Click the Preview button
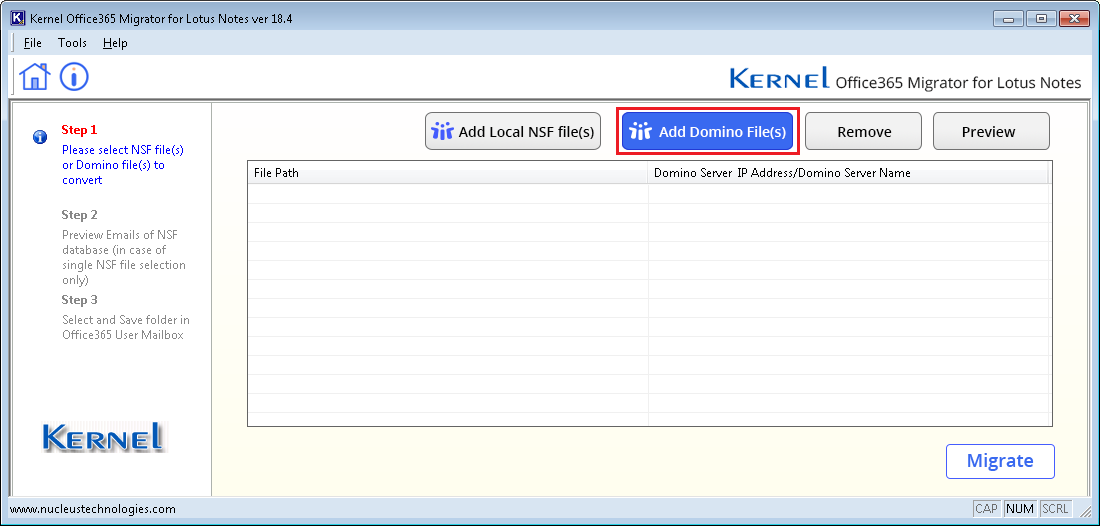Image resolution: width=1100 pixels, height=526 pixels. (991, 131)
